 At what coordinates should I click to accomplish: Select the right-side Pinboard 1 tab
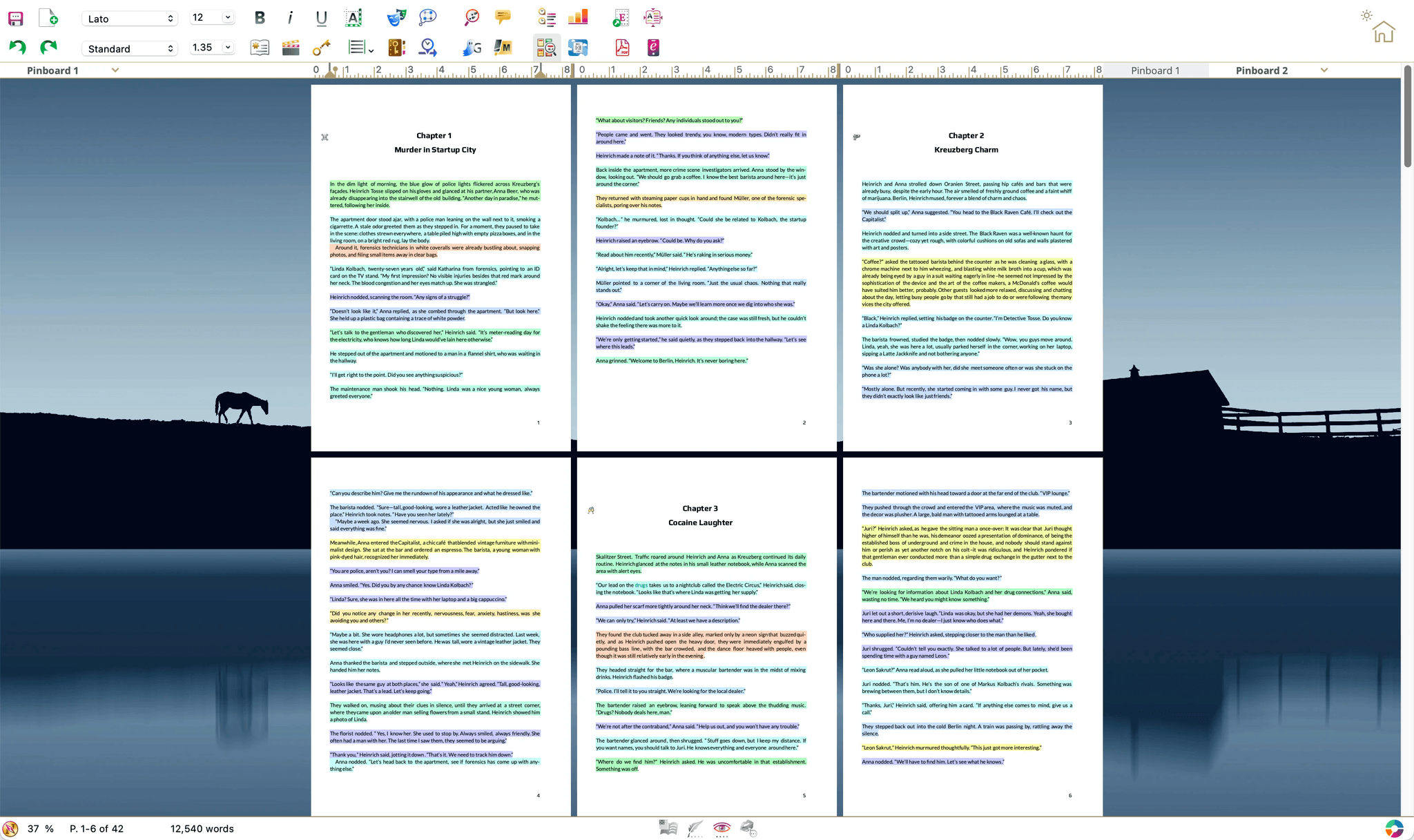coord(1155,70)
